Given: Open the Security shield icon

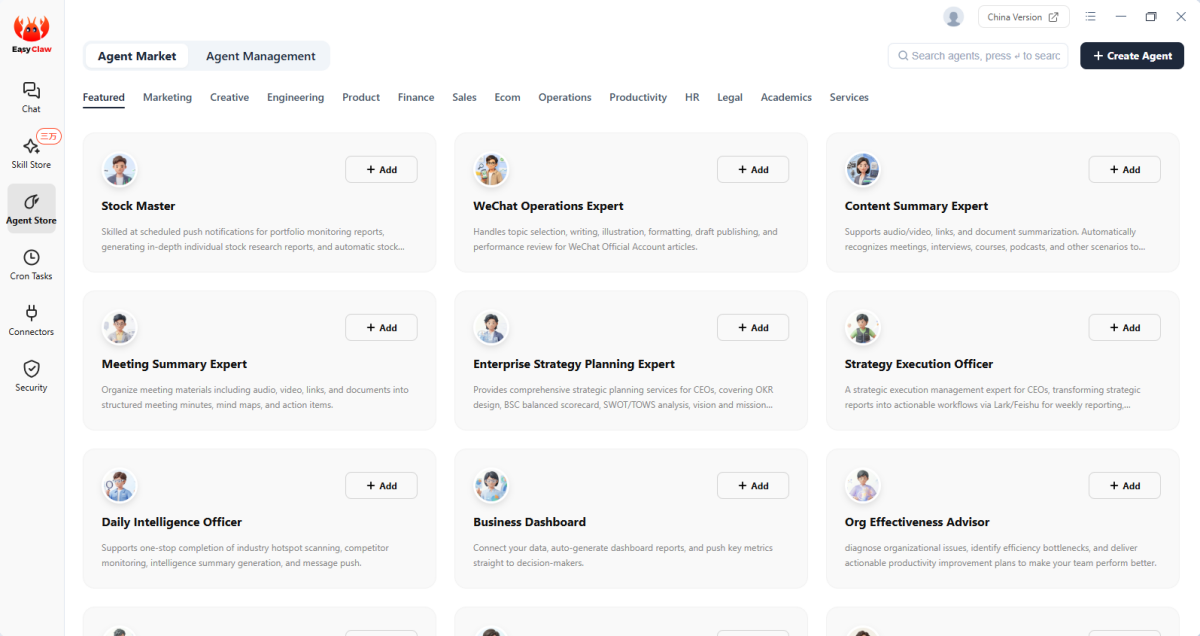Looking at the screenshot, I should click(31, 369).
